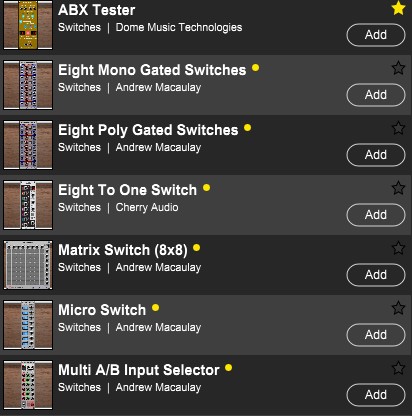Favorite Eight Mono Gated Switches with star

tap(398, 68)
